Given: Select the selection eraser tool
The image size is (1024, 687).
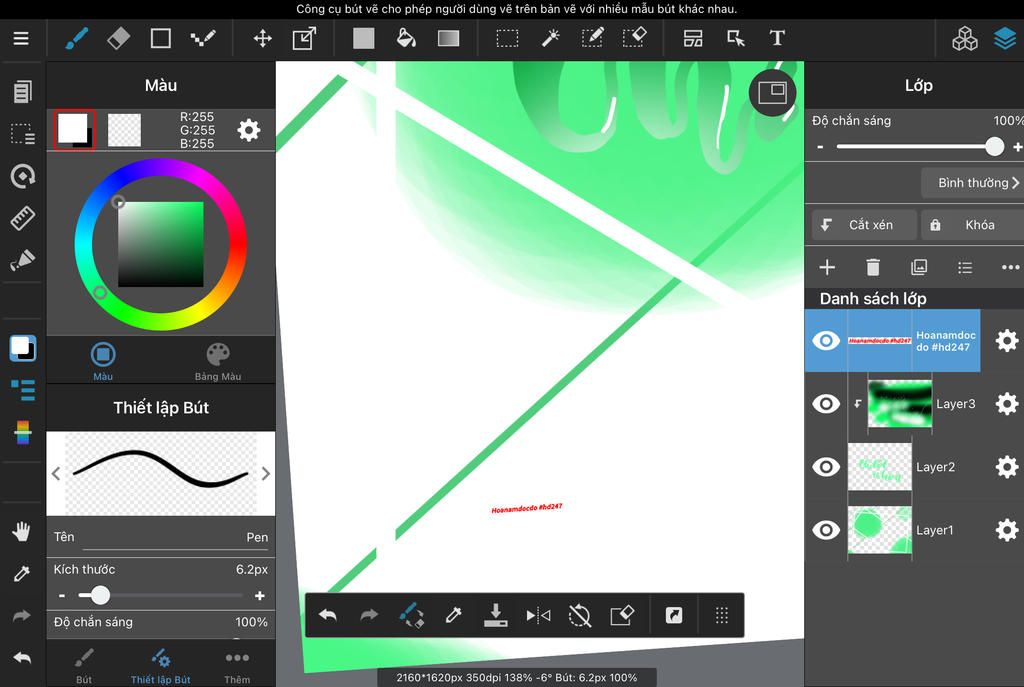Looking at the screenshot, I should (x=635, y=38).
